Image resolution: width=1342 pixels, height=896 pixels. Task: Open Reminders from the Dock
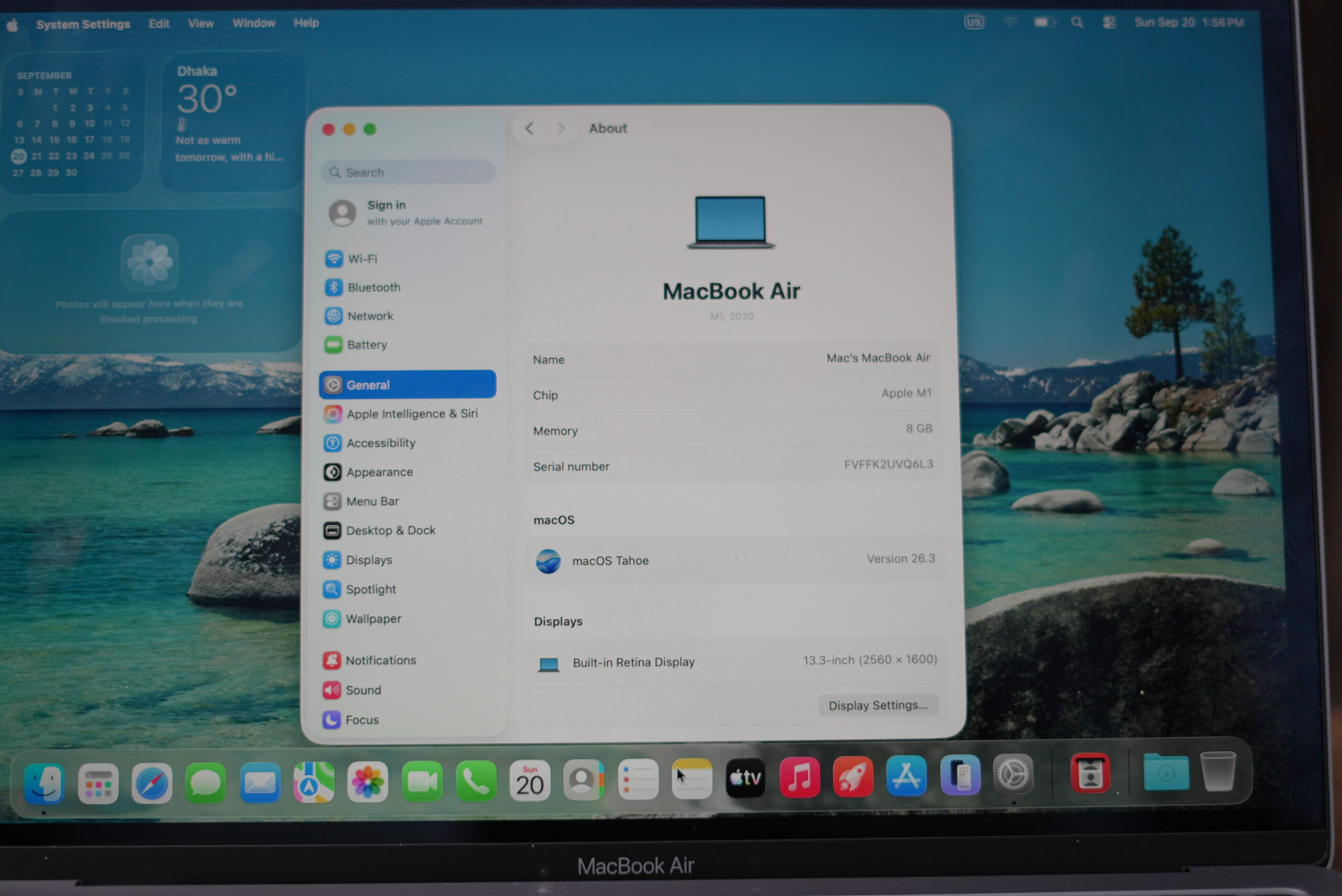pyautogui.click(x=638, y=779)
